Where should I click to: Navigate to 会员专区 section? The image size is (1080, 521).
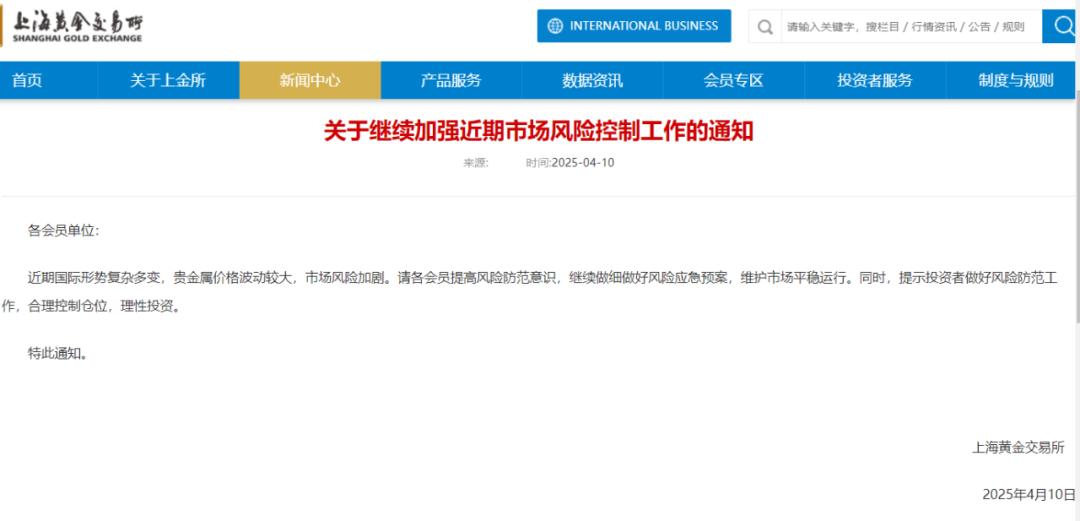pos(733,81)
